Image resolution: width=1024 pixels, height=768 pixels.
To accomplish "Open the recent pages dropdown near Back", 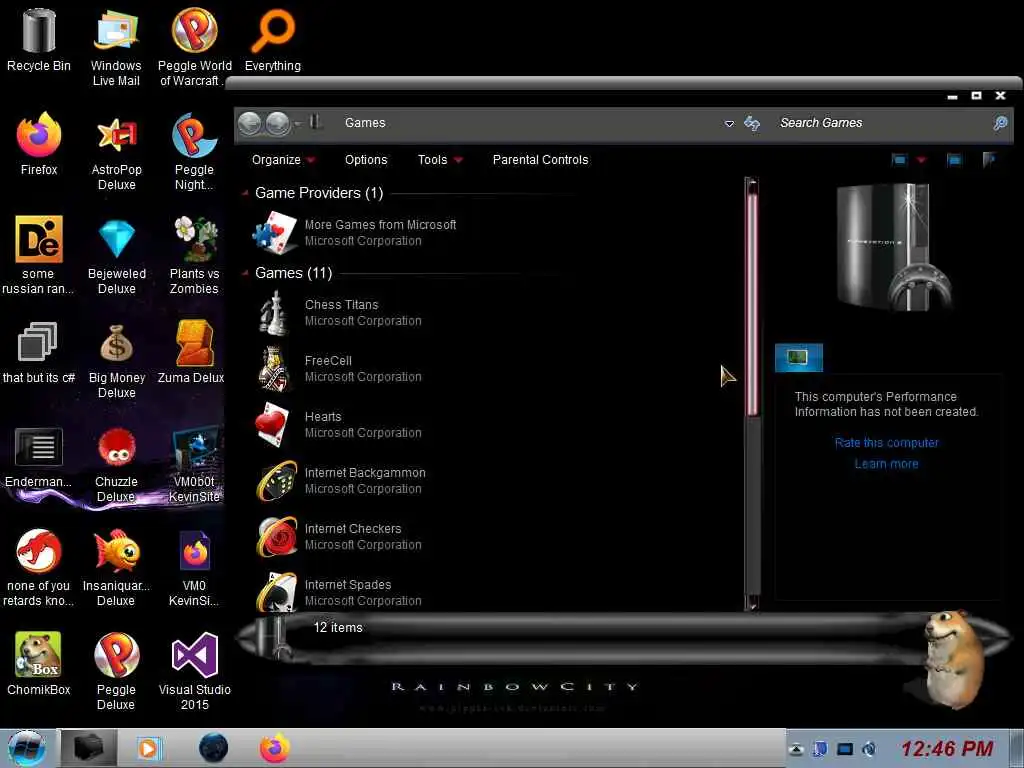I will click(x=298, y=123).
